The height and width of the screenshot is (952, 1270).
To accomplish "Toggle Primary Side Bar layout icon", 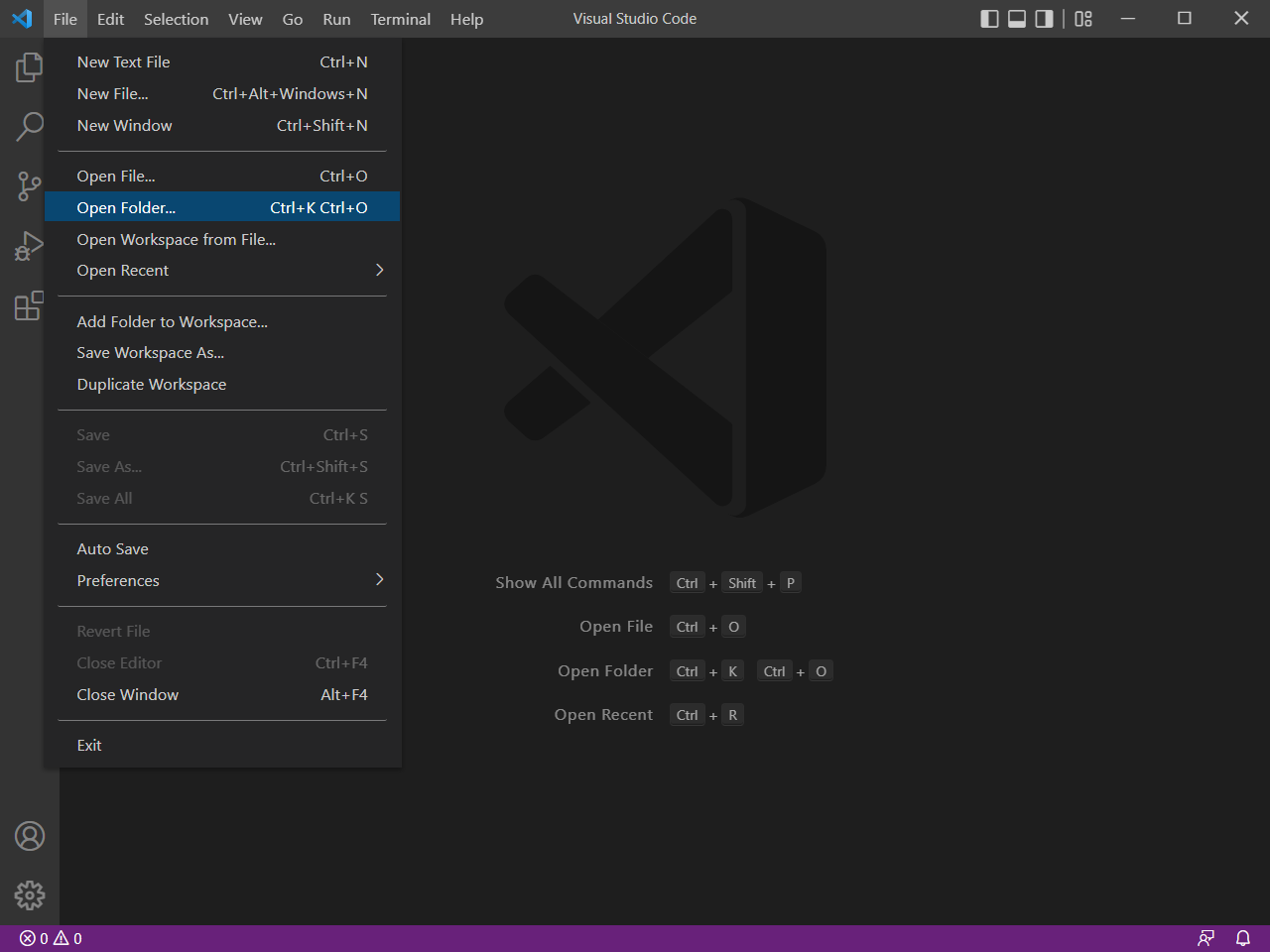I will 989,19.
